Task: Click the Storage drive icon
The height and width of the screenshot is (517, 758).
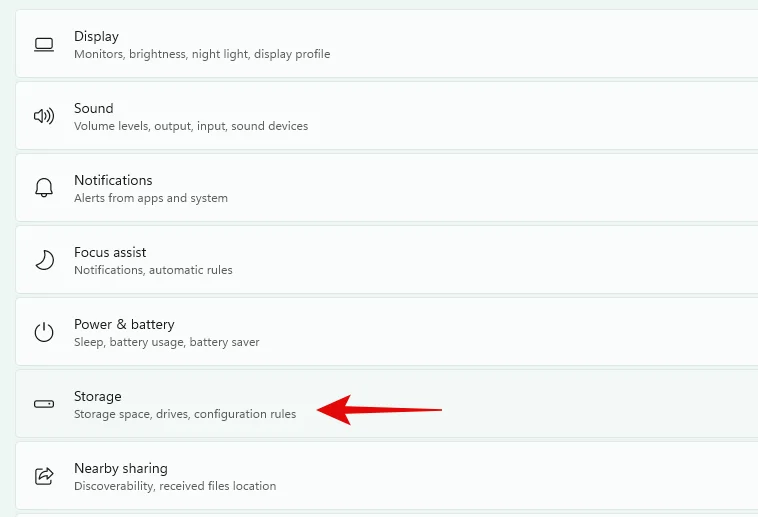Action: click(x=44, y=404)
